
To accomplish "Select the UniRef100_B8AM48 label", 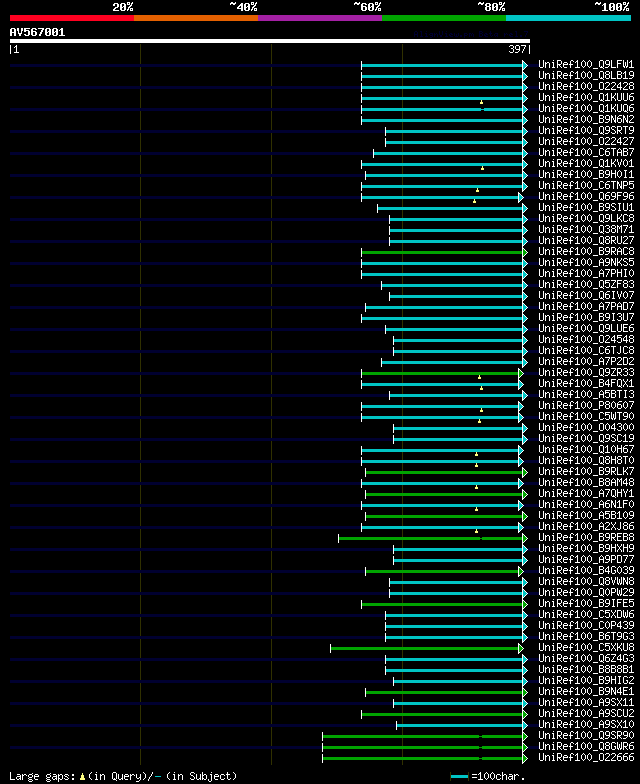I will [586, 482].
